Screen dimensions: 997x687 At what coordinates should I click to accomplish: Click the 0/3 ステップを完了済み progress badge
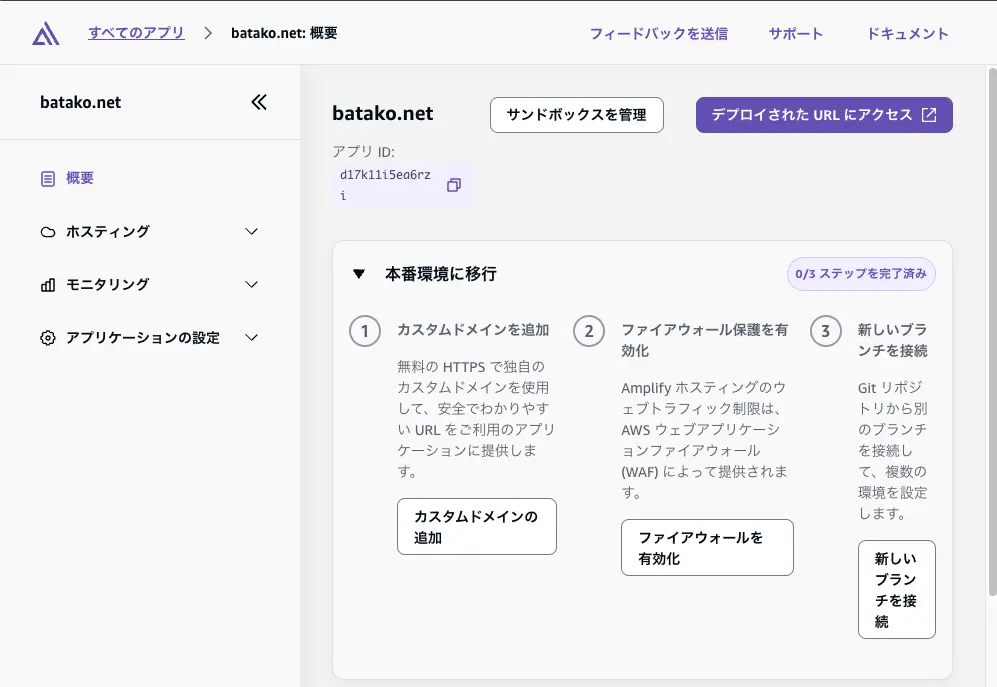860,273
